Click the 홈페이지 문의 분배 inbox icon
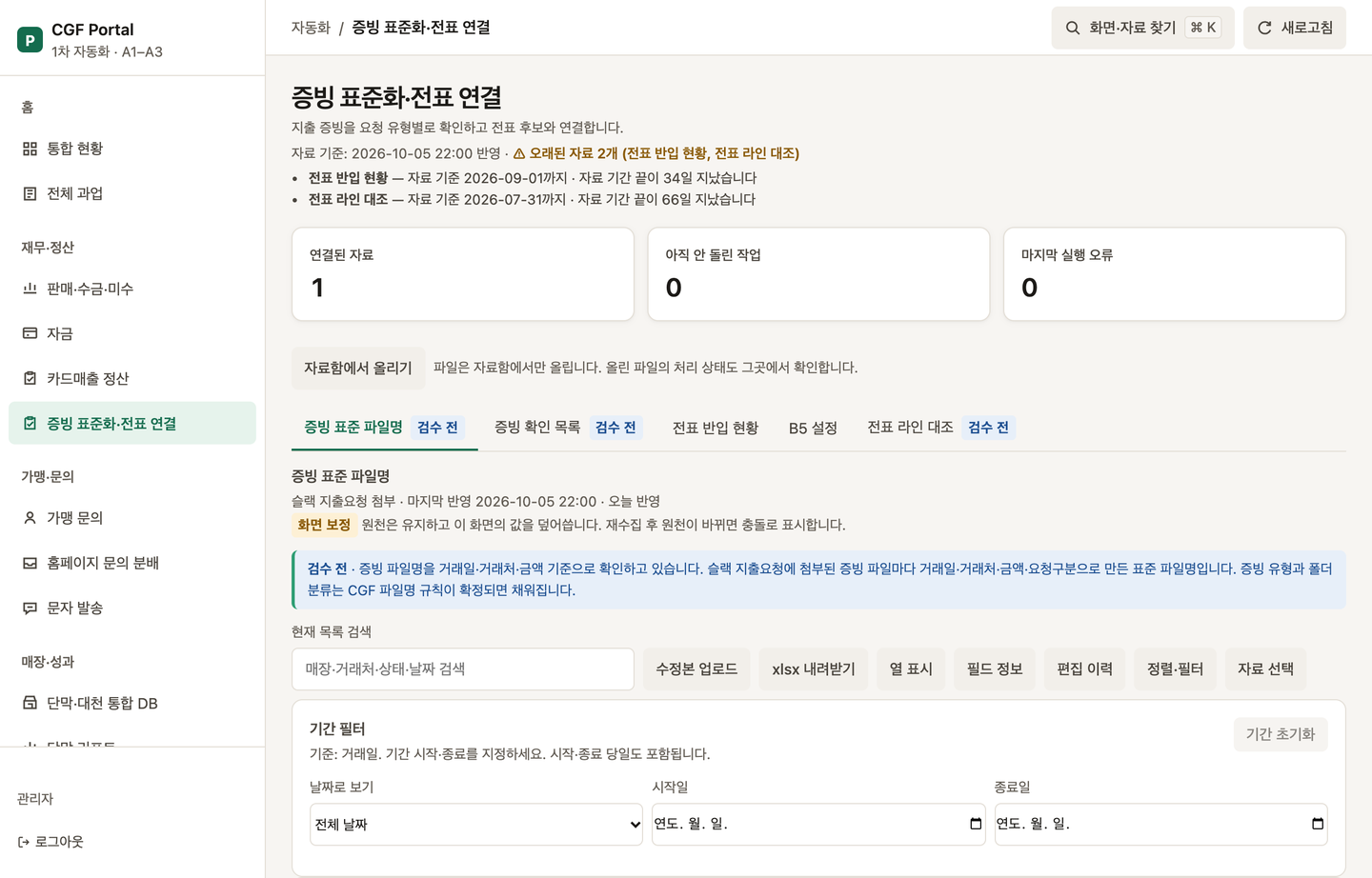1372x878 pixels. [30, 563]
